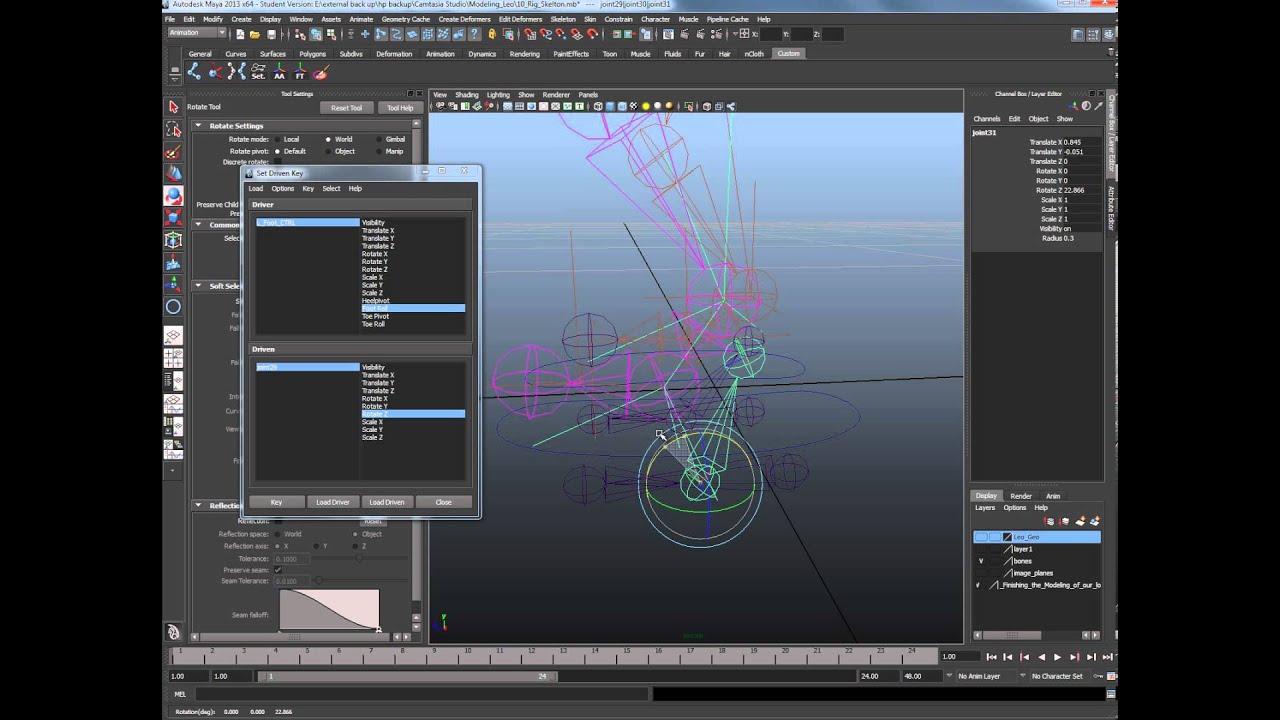This screenshot has height=720, width=1280.
Task: Set Rotate mode to Local
Action: [276, 139]
